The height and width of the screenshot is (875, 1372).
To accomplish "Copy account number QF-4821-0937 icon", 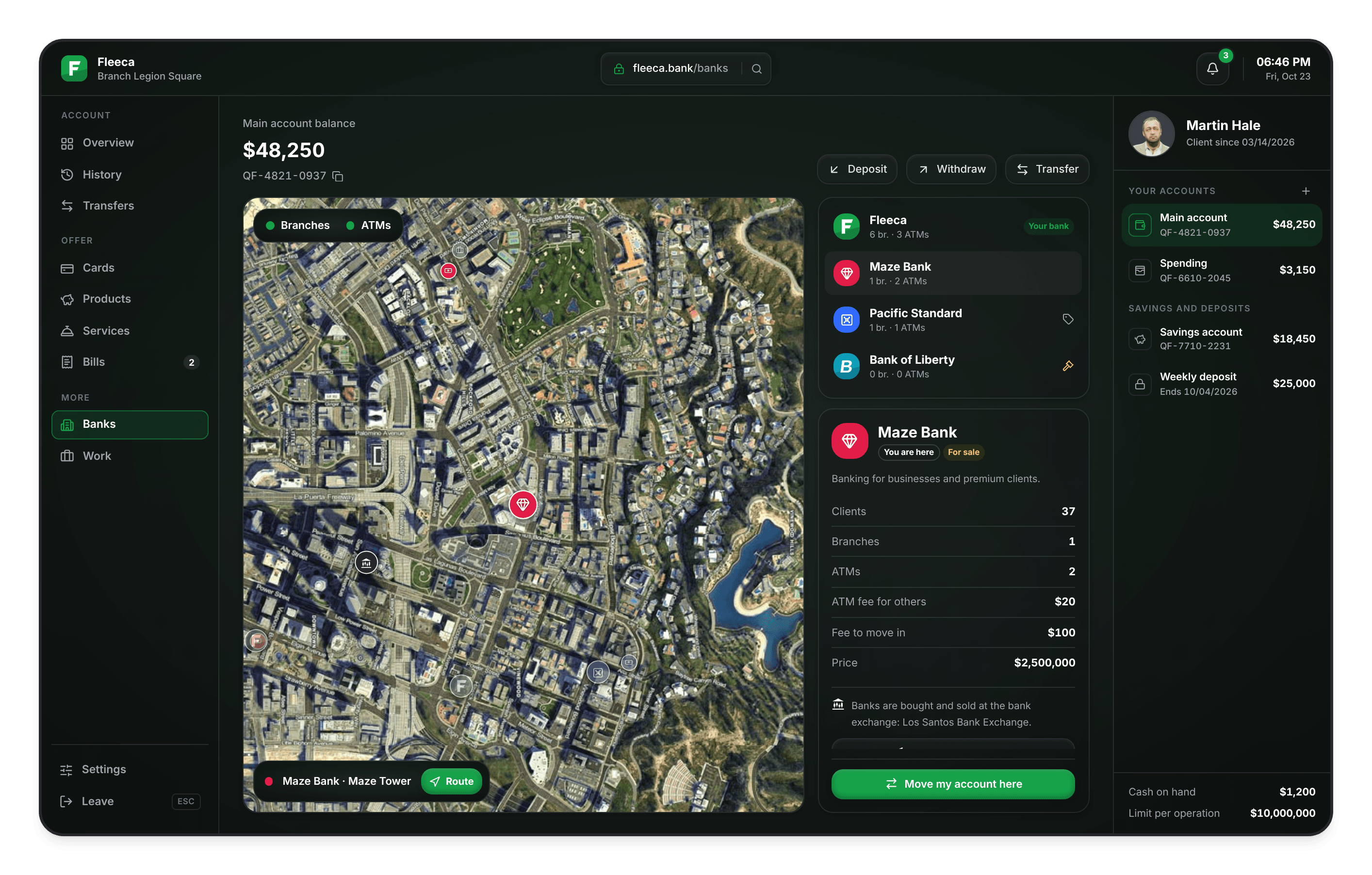I will [x=337, y=176].
